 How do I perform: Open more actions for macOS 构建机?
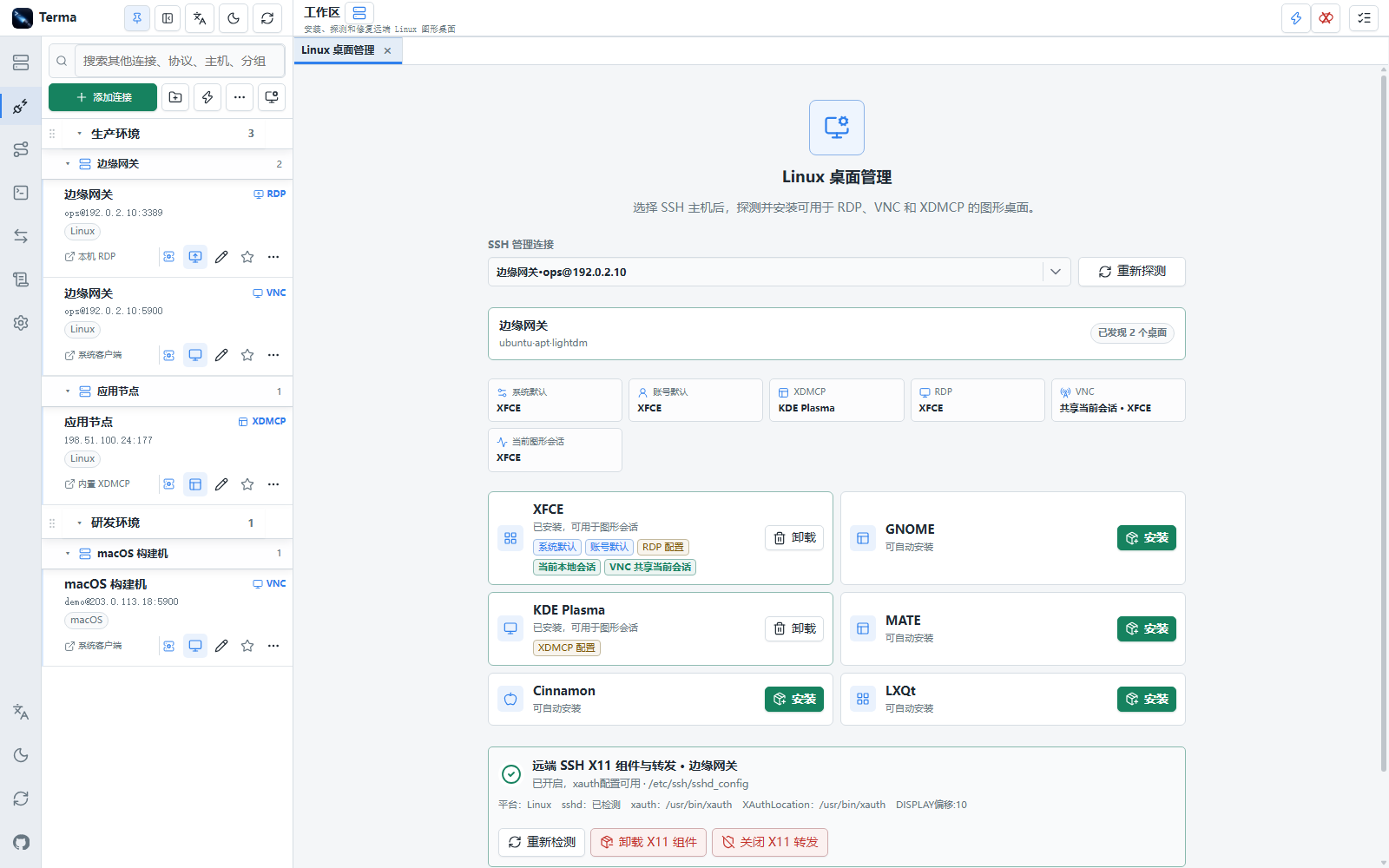tap(273, 646)
